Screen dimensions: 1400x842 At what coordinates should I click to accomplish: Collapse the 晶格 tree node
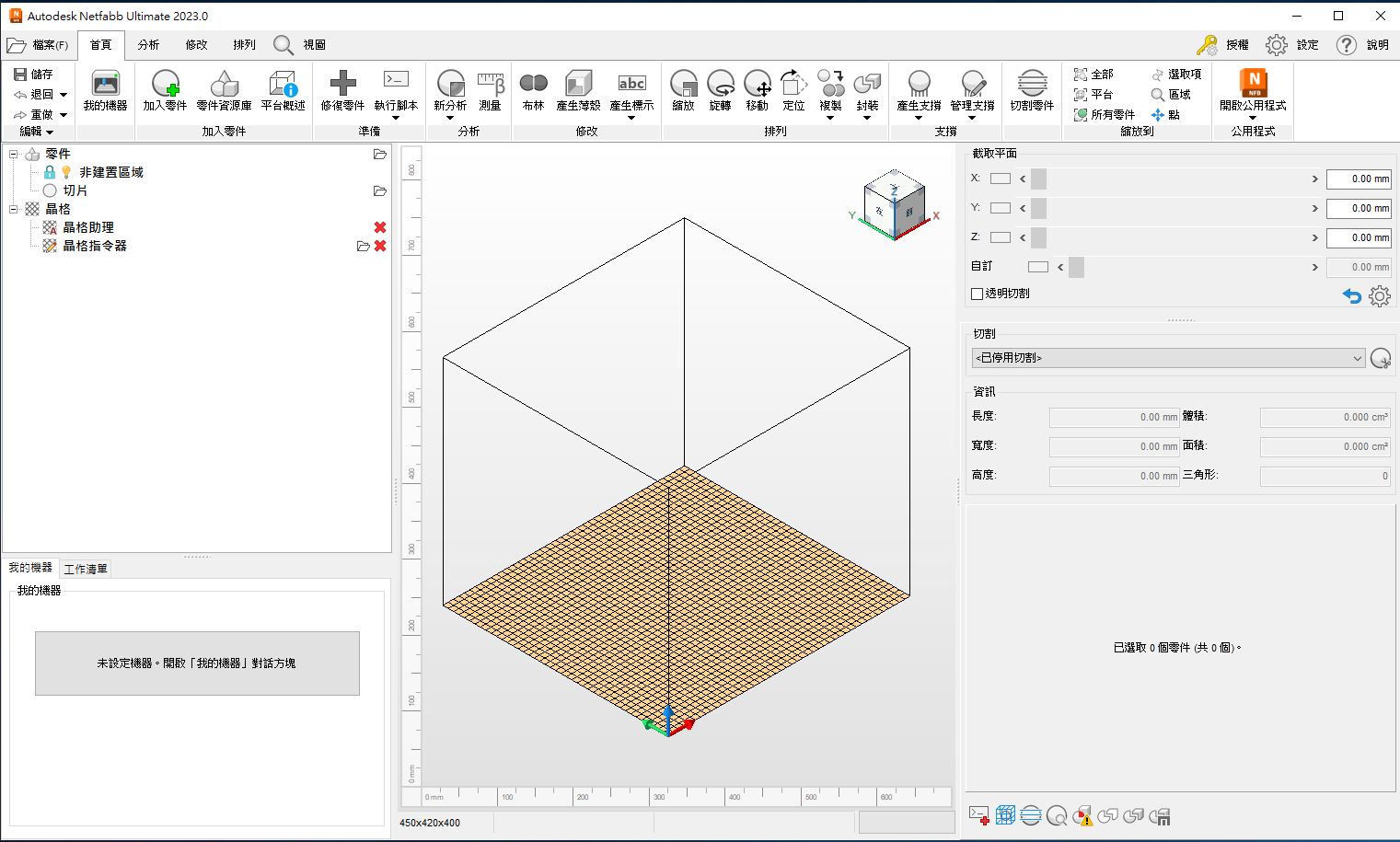point(14,210)
